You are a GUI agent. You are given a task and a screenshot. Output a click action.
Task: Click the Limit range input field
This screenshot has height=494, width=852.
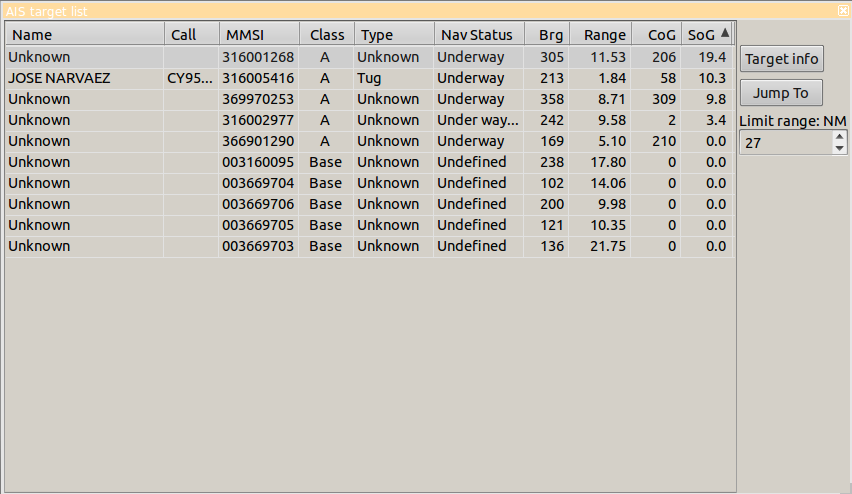[x=785, y=143]
